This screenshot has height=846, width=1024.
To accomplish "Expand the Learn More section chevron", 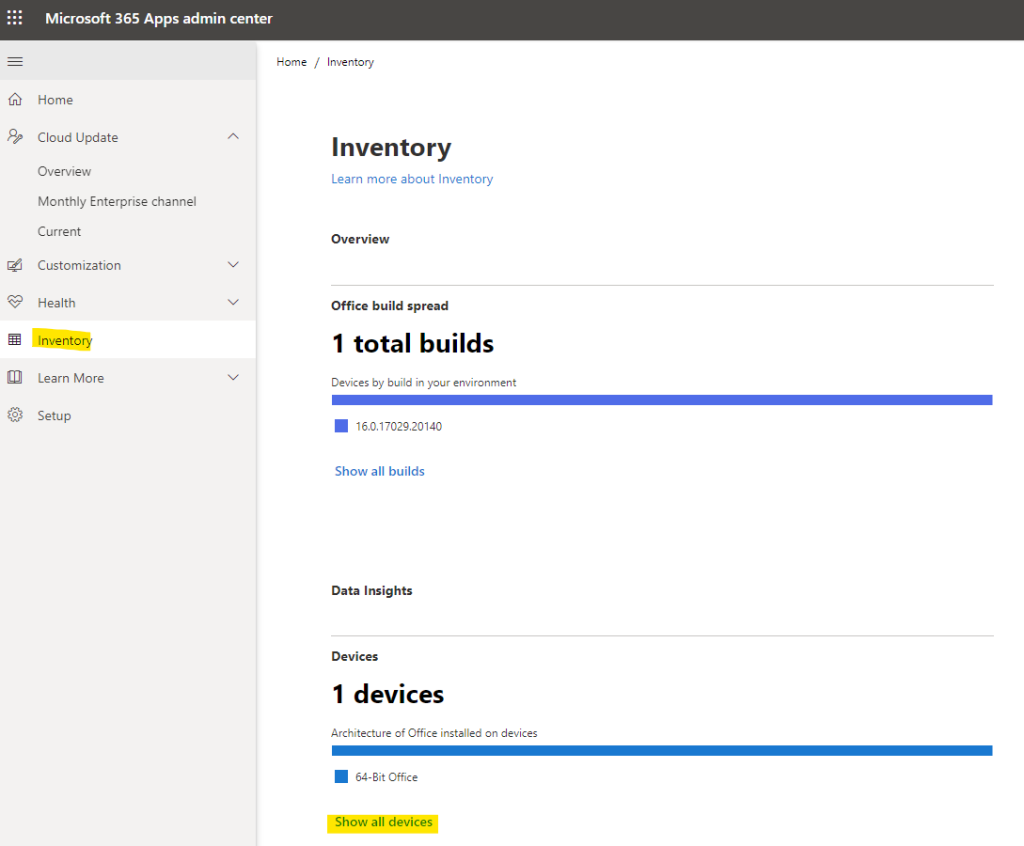I will coord(233,378).
